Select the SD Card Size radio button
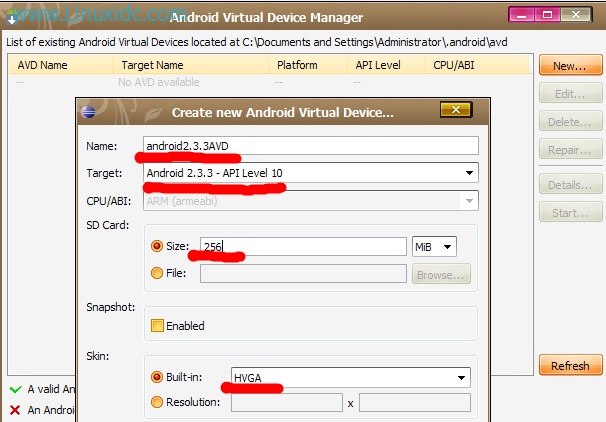Viewport: 606px width, 422px height. pyautogui.click(x=157, y=246)
